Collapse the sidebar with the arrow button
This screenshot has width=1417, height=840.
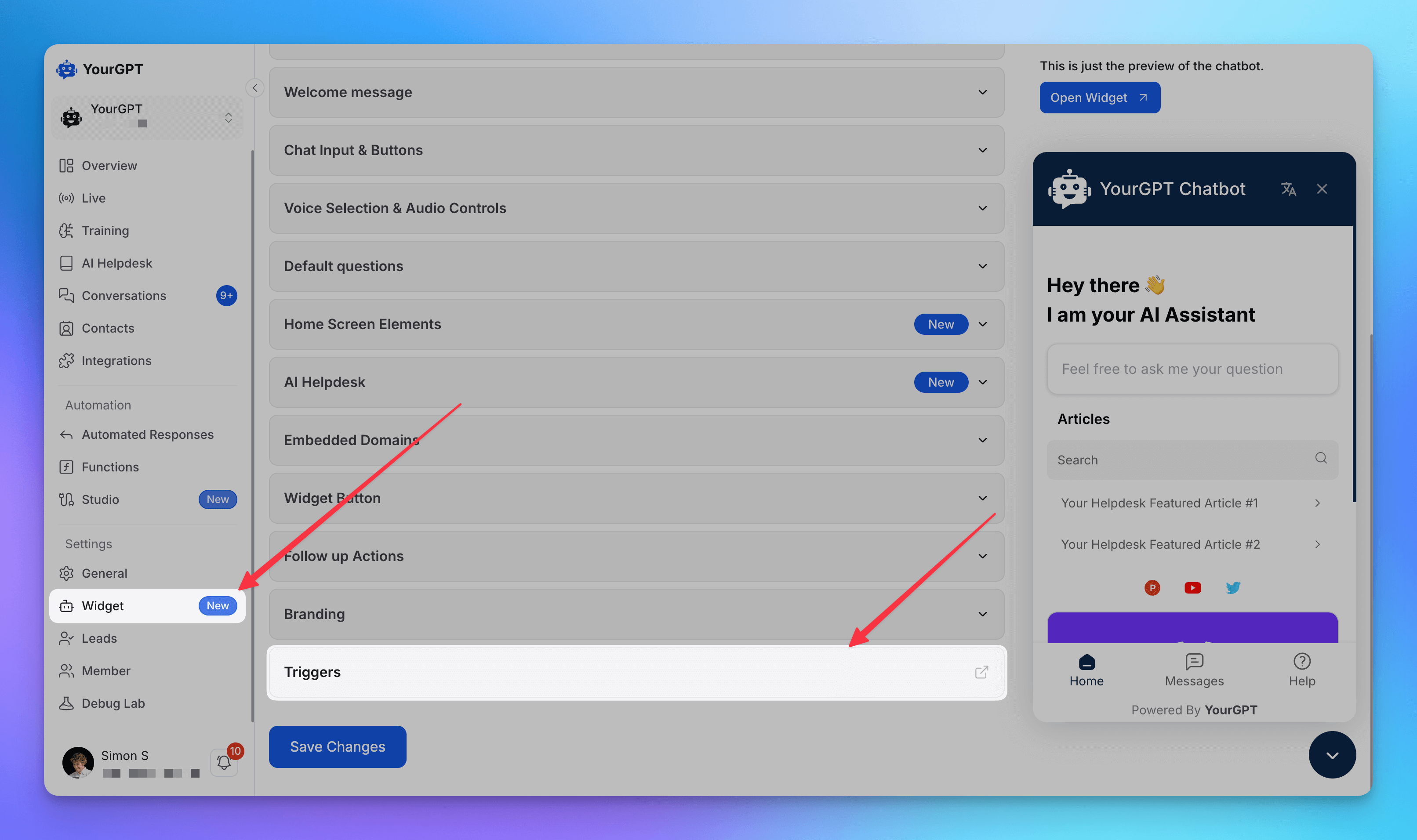255,88
